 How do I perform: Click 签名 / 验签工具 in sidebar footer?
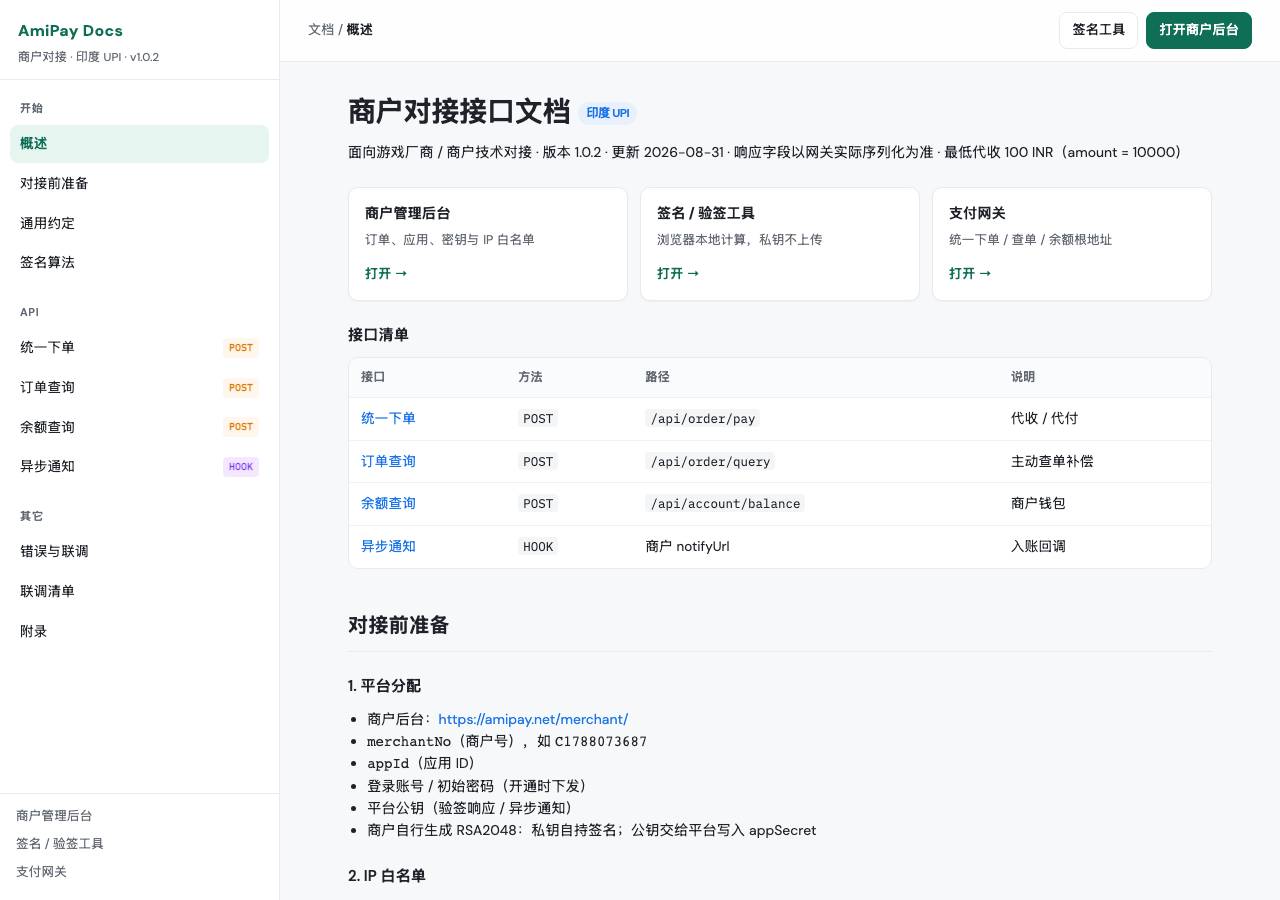(x=60, y=844)
